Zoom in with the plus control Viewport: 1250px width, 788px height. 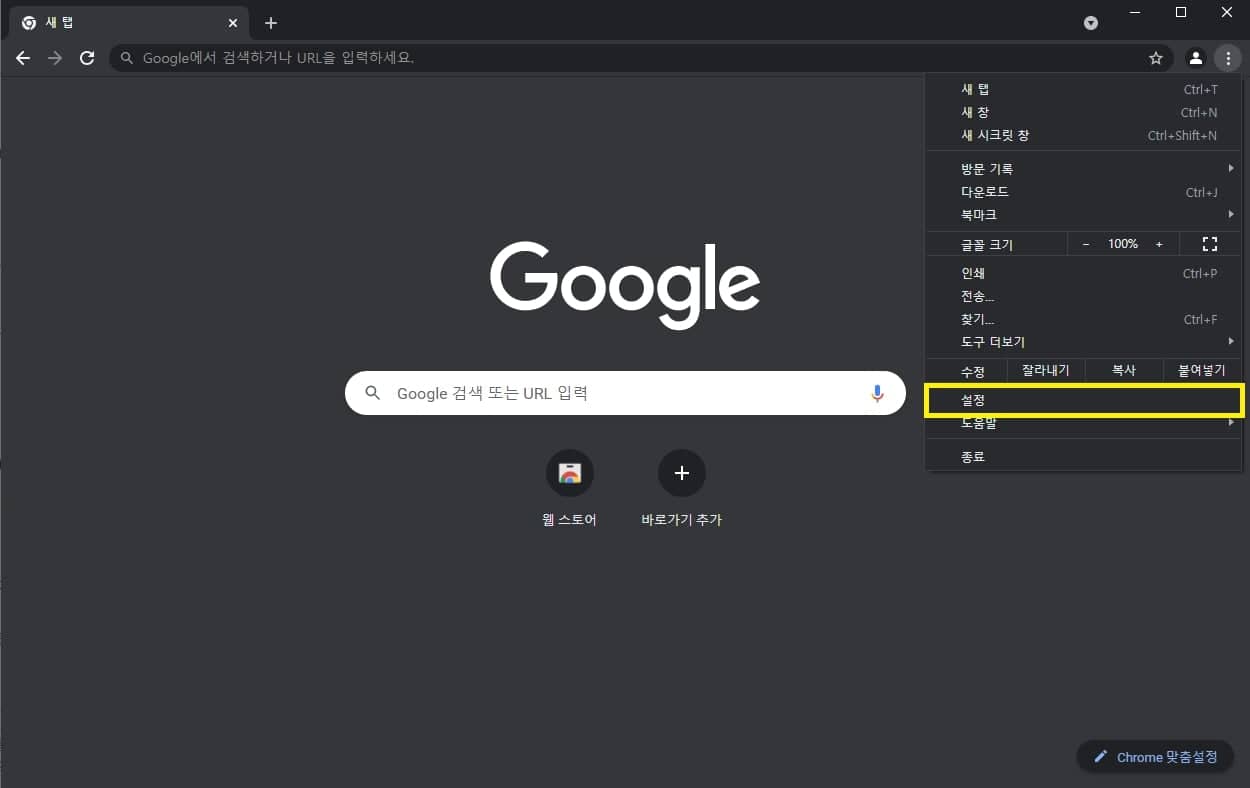click(x=1159, y=243)
